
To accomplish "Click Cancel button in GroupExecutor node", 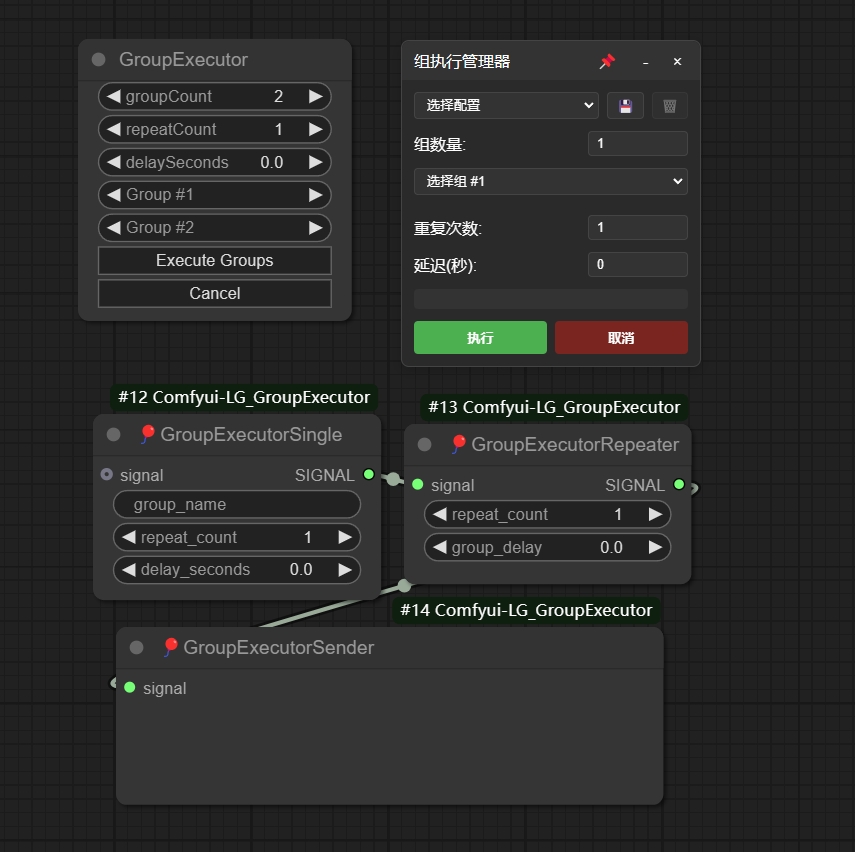I will [215, 293].
